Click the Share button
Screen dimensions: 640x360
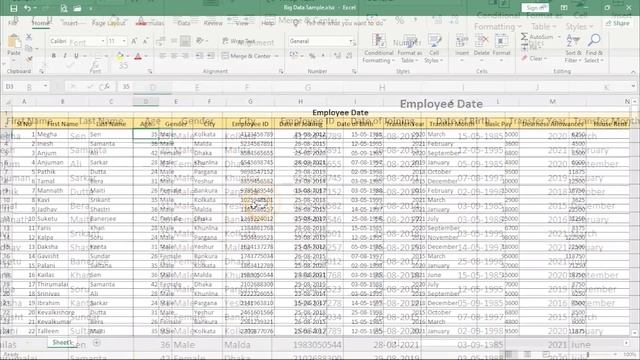pyautogui.click(x=617, y=23)
